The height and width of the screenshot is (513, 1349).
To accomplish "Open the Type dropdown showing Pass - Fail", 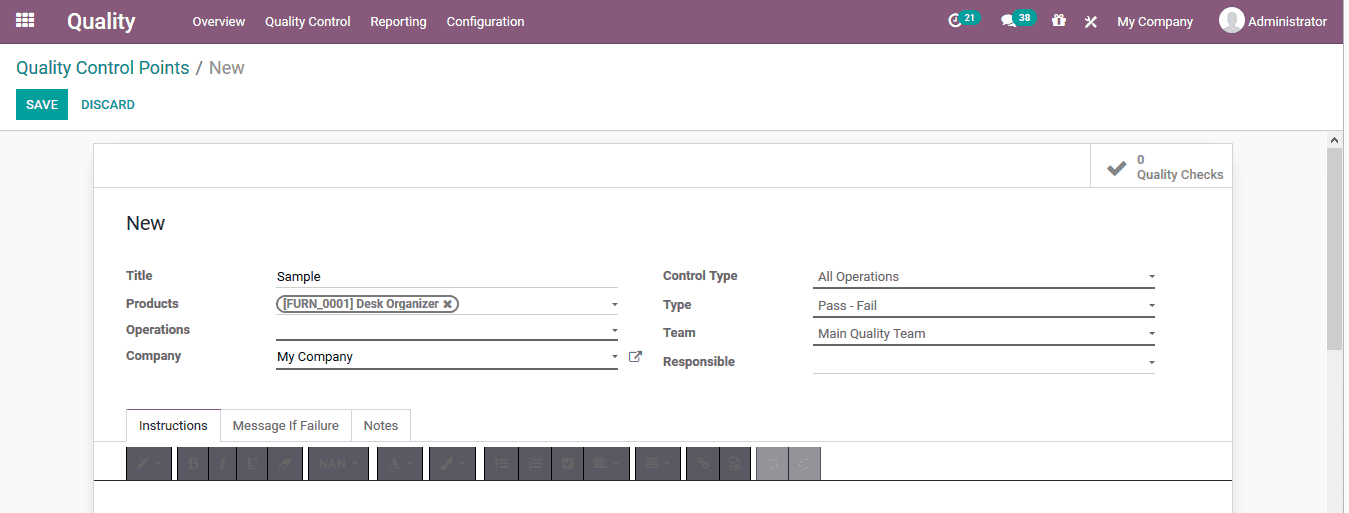I will 984,306.
